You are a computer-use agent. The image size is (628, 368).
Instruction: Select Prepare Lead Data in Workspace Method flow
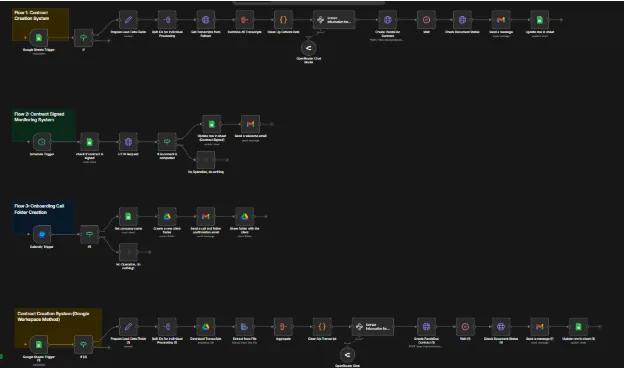(x=128, y=327)
